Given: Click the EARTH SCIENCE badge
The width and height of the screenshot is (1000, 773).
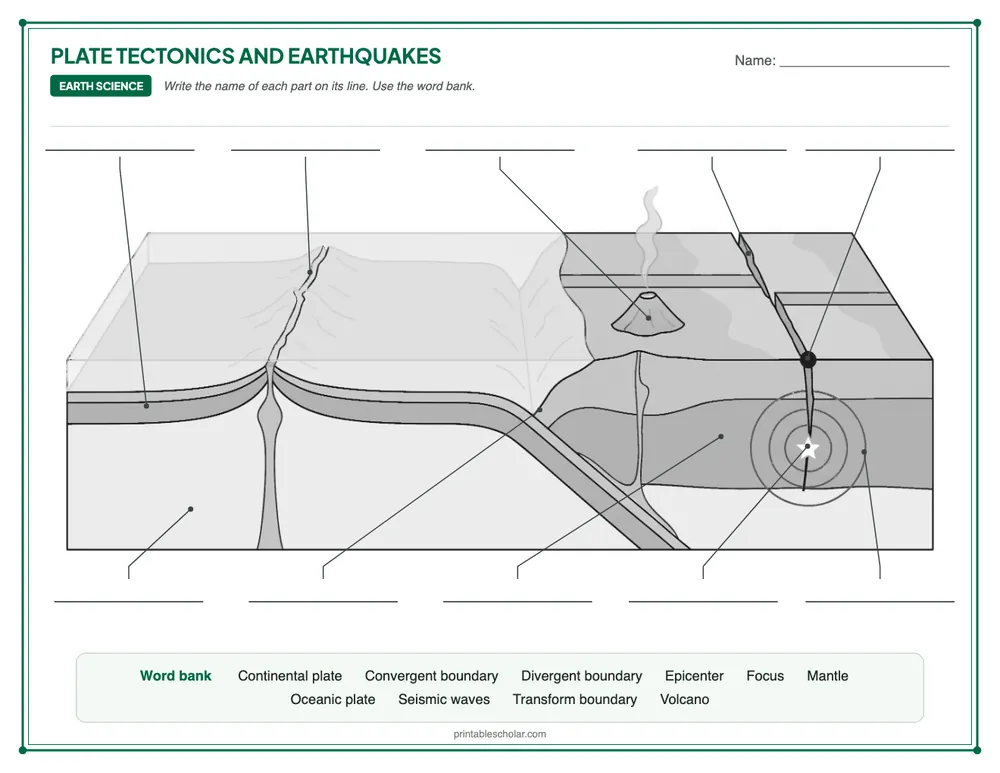Looking at the screenshot, I should tap(101, 86).
